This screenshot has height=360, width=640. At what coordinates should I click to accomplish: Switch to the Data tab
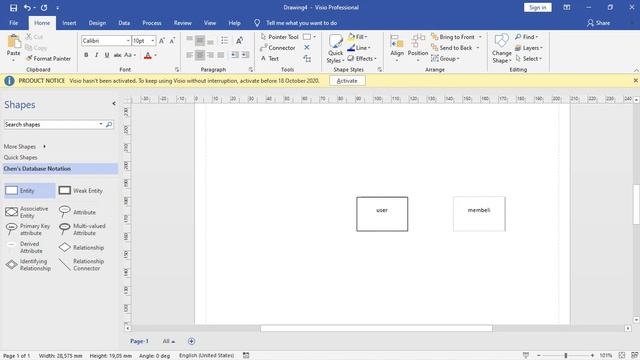[124, 23]
